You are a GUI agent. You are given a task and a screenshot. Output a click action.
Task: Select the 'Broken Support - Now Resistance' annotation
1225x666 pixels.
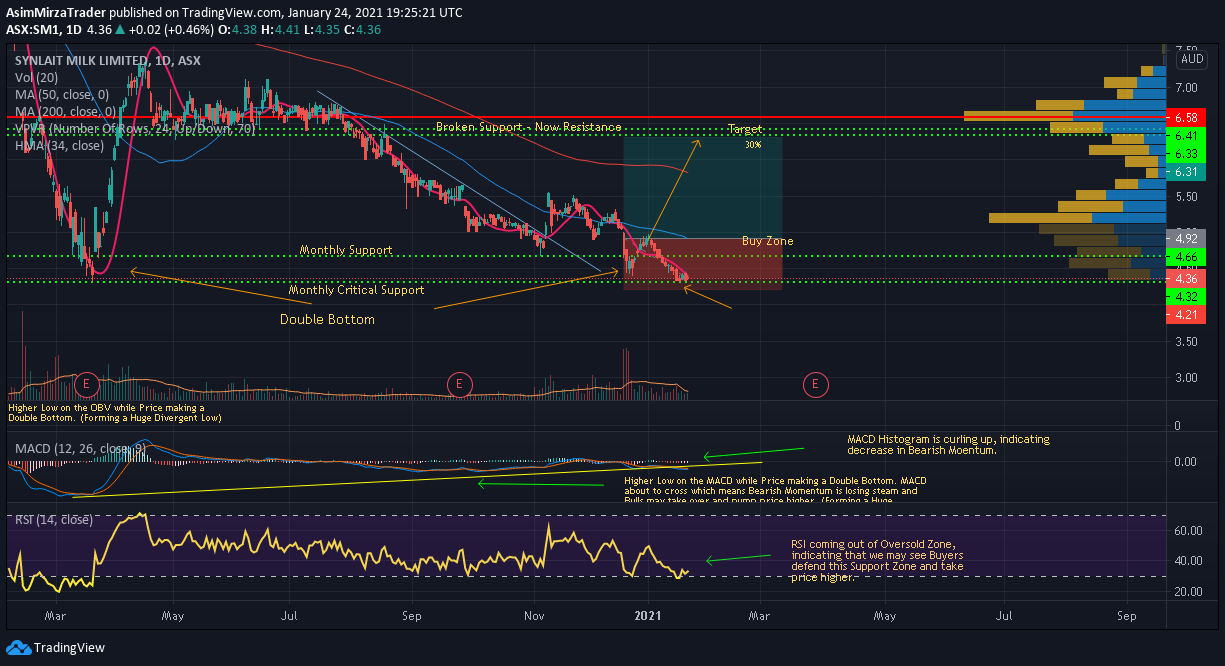(x=528, y=128)
